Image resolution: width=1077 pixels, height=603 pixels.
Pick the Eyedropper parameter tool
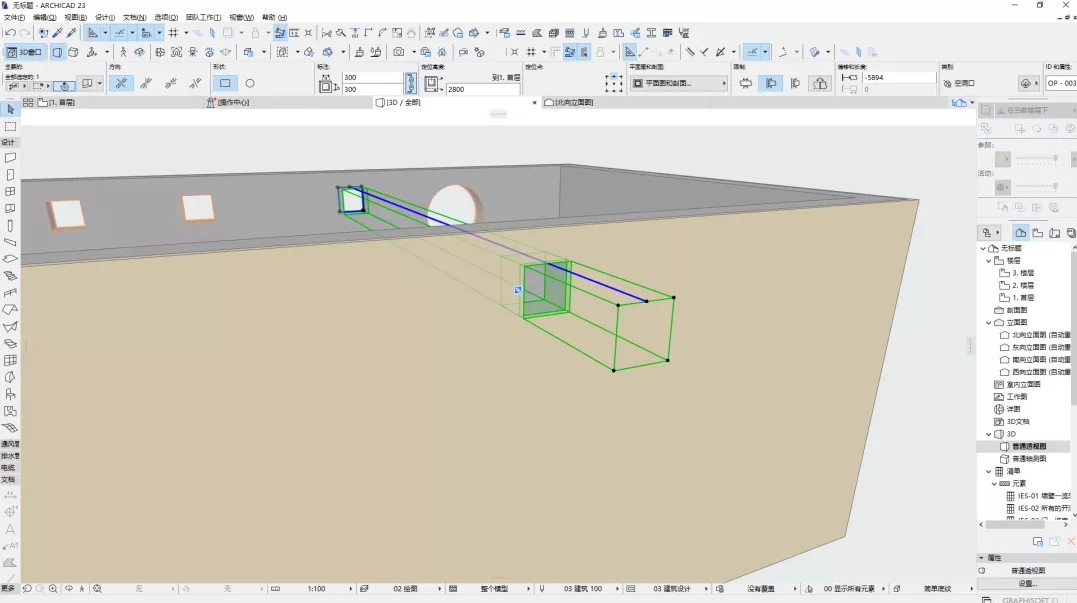57,33
